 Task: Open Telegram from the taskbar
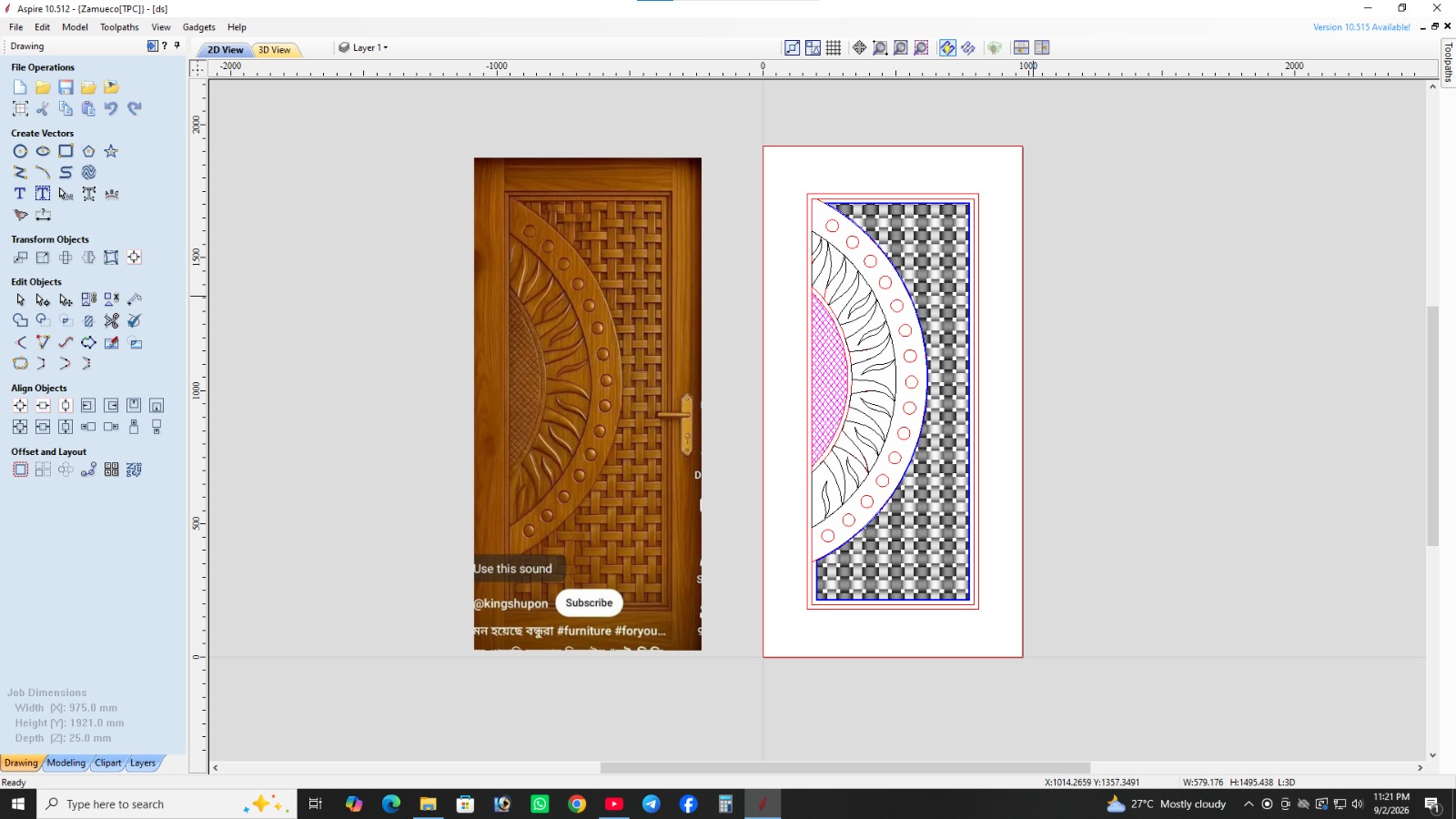[x=651, y=804]
